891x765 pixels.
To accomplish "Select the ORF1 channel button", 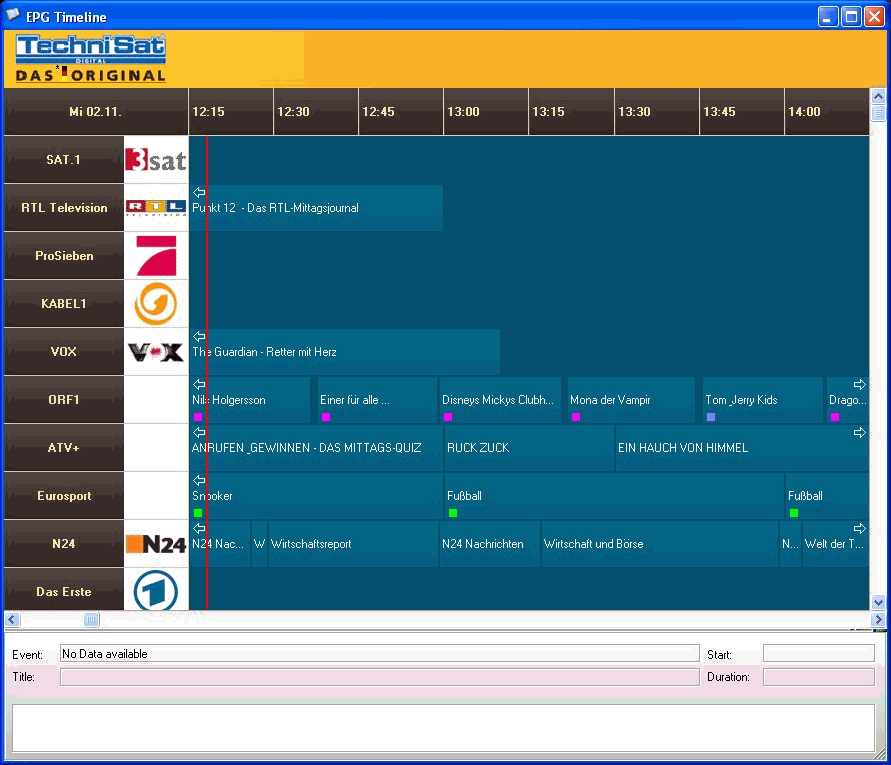I will point(64,400).
